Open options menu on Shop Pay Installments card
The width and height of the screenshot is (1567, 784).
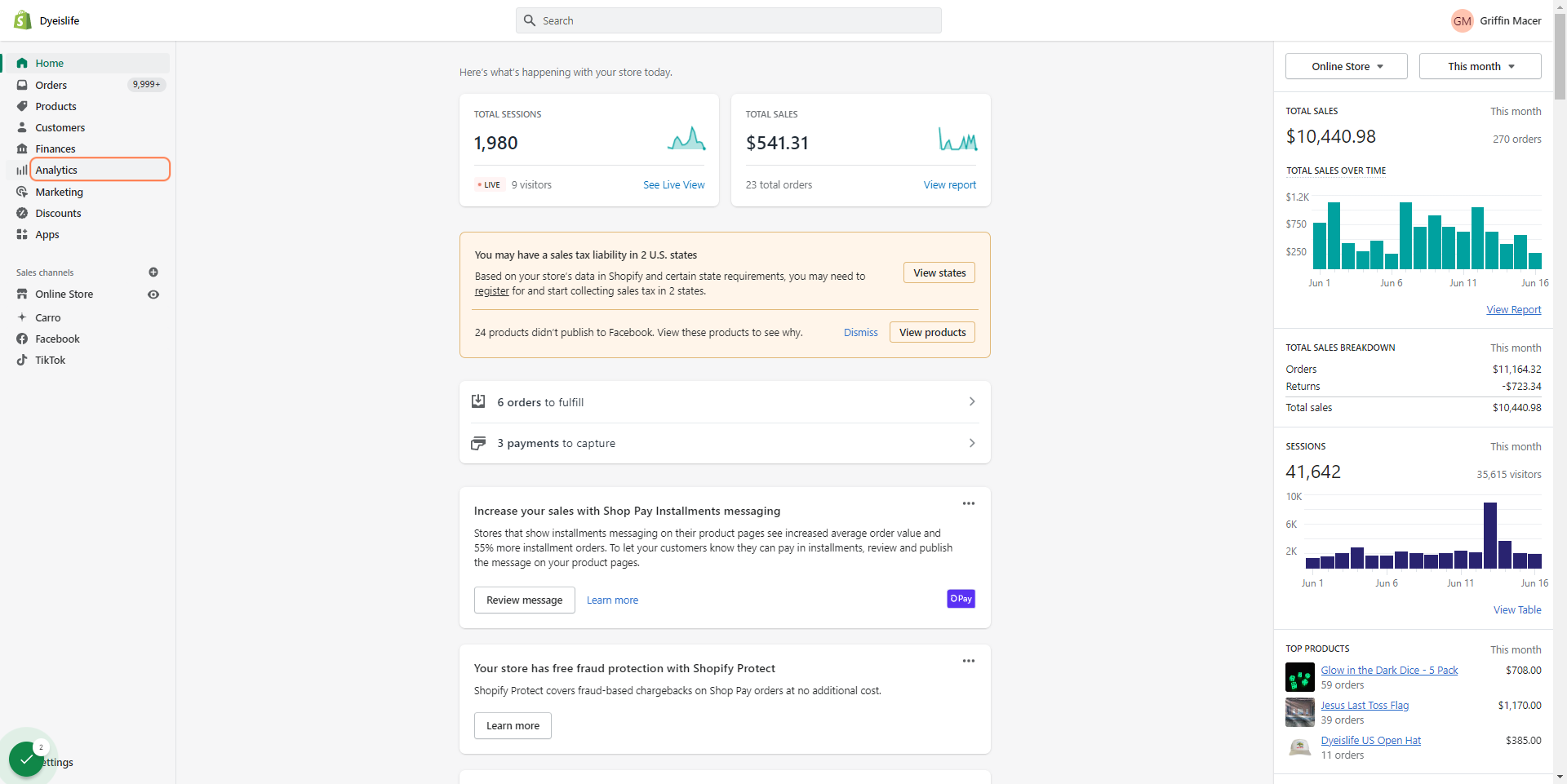coord(969,503)
